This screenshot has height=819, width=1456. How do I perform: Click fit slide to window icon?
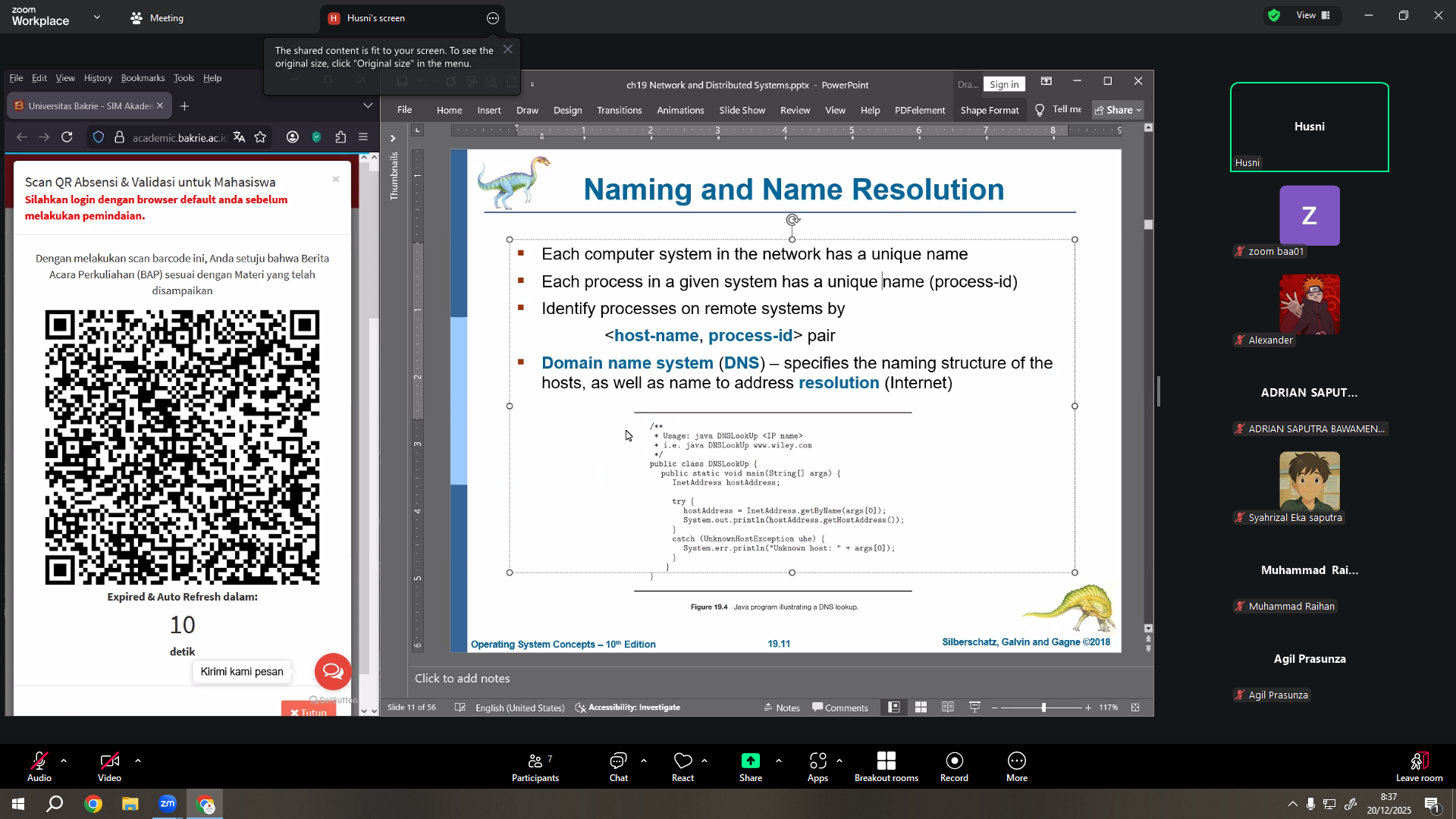[1135, 707]
